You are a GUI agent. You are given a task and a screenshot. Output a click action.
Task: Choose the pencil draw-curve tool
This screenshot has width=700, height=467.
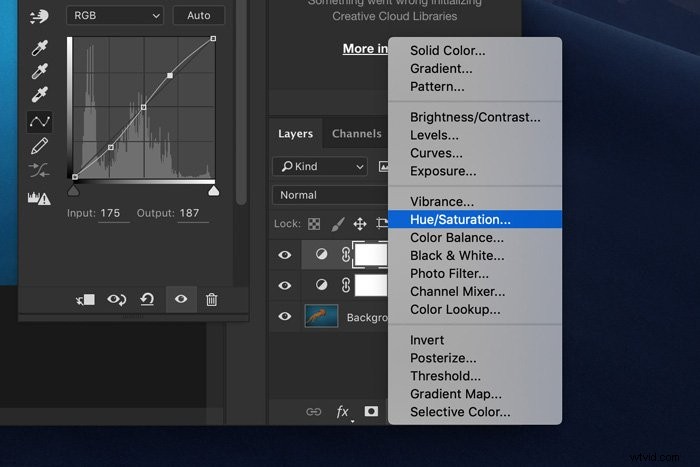click(x=39, y=147)
